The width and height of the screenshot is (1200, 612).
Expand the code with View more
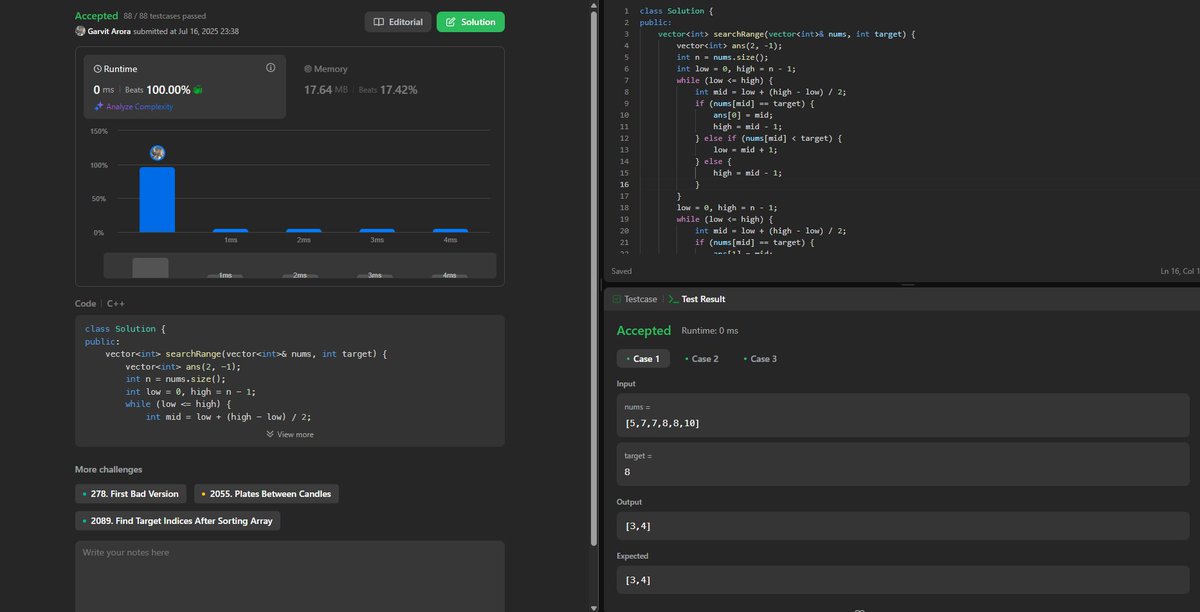(x=290, y=434)
